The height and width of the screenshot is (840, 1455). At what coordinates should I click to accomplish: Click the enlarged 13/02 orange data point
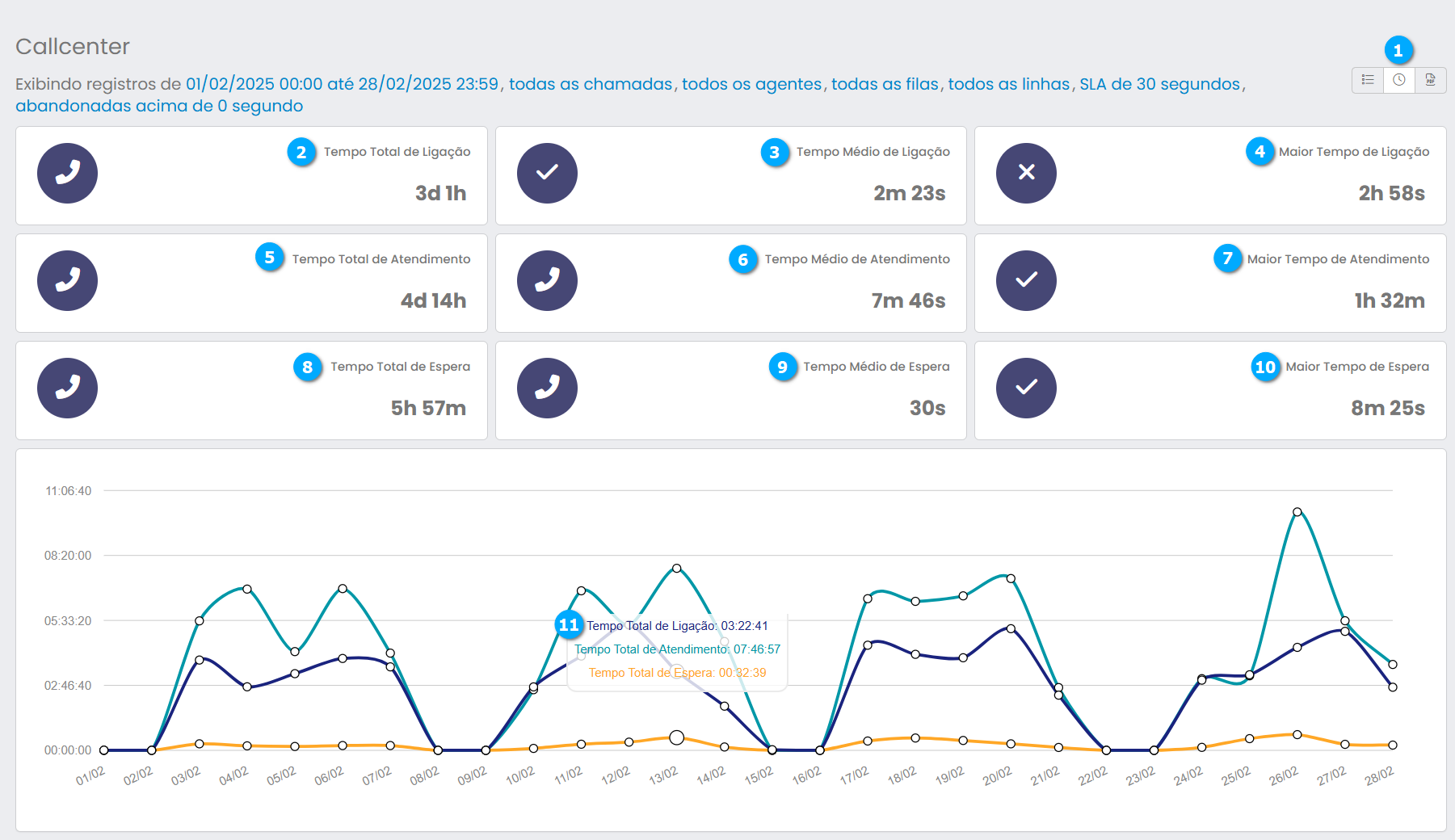click(x=677, y=737)
